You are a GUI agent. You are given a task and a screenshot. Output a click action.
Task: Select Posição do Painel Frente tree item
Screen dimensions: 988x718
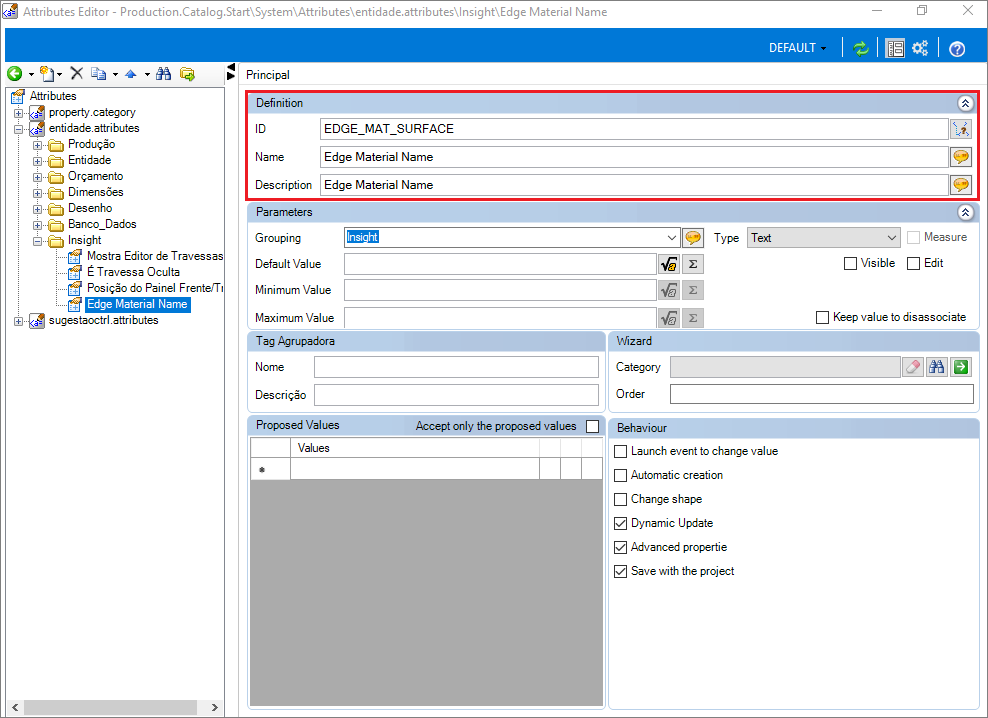coord(155,288)
